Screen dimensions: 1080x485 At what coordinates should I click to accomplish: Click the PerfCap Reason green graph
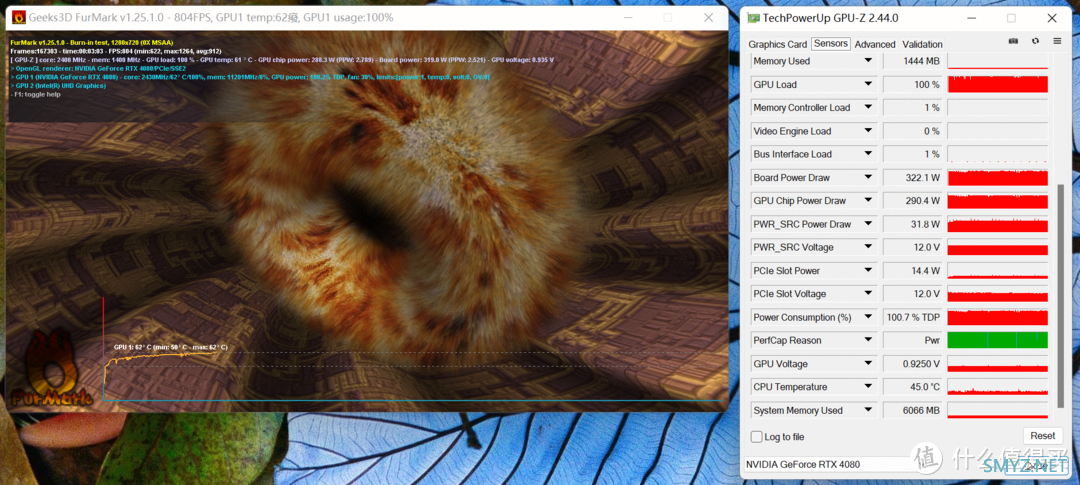[998, 340]
